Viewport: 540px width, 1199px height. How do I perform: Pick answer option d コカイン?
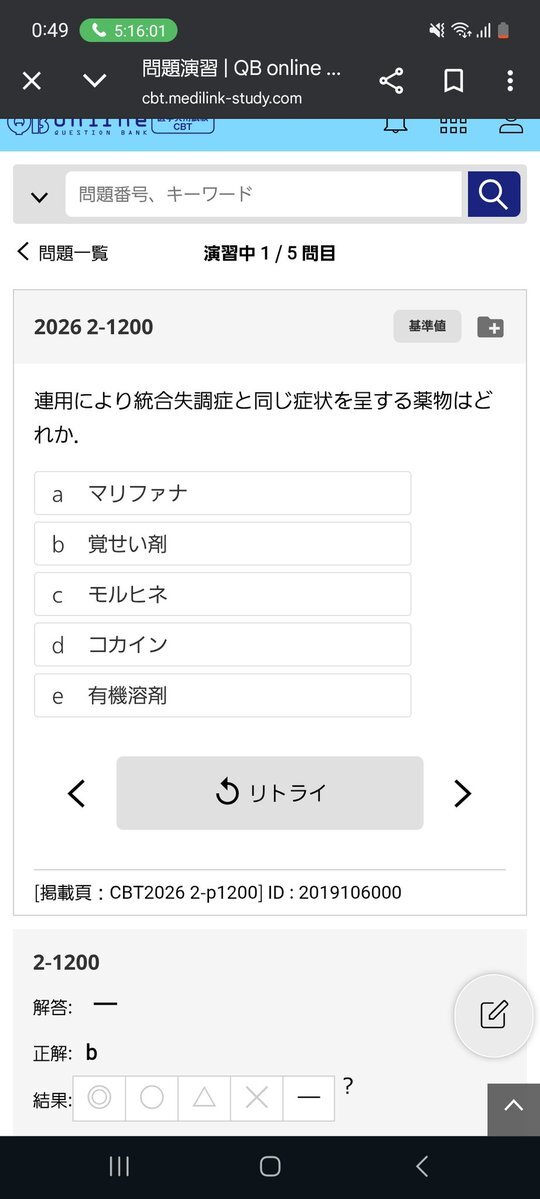(223, 645)
